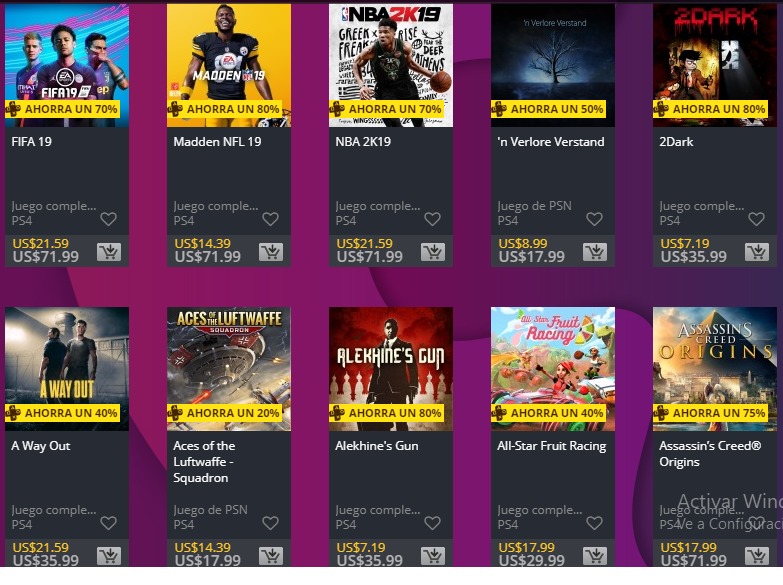The image size is (783, 585).
Task: Add 2Dark to the shopping cart
Action: click(757, 252)
